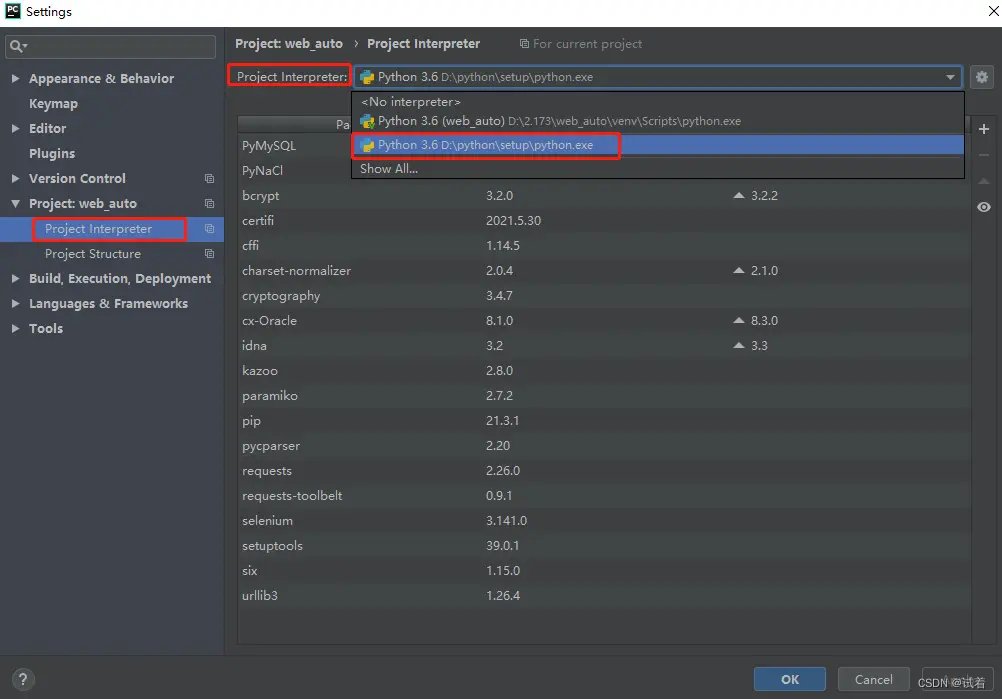Click the Python logo in the interpreter field
1002x699 pixels.
[366, 76]
